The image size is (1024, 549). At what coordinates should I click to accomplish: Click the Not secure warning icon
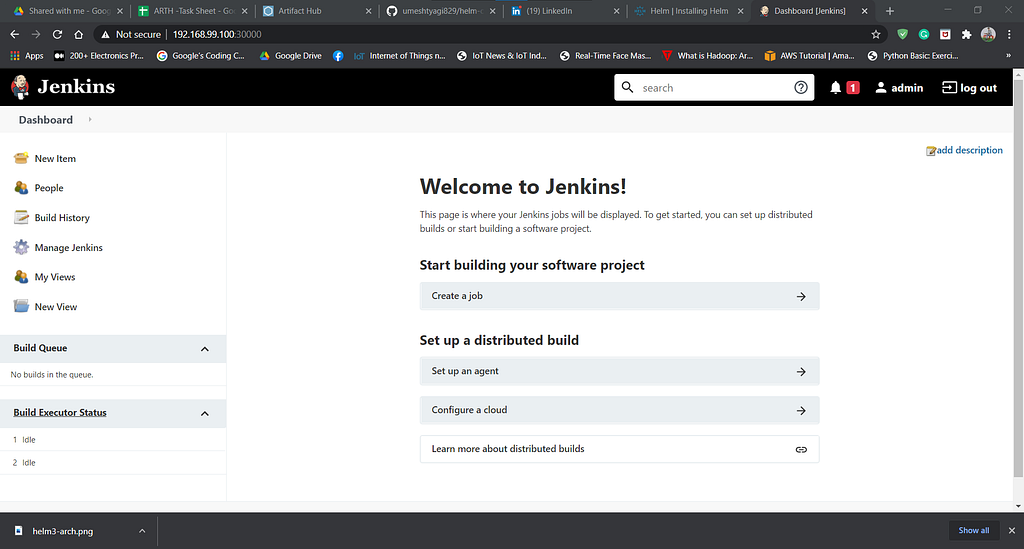coord(105,35)
